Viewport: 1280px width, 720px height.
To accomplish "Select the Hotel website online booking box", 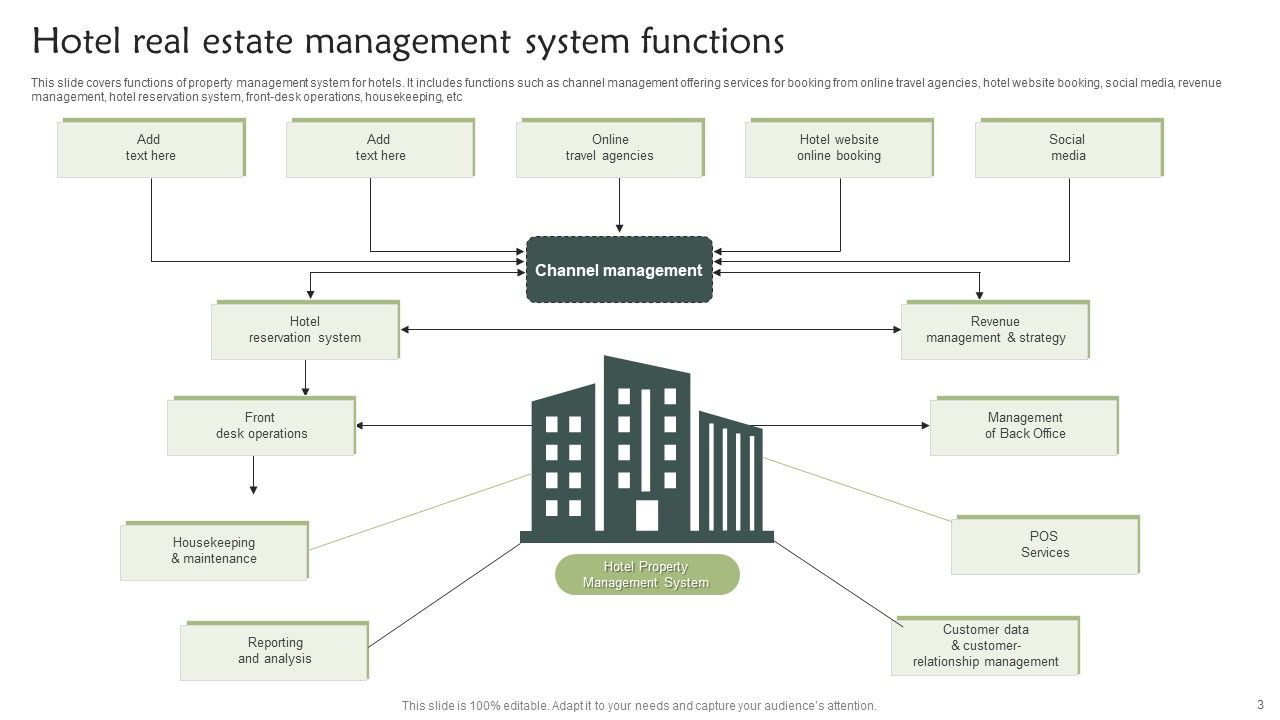I will (x=839, y=148).
